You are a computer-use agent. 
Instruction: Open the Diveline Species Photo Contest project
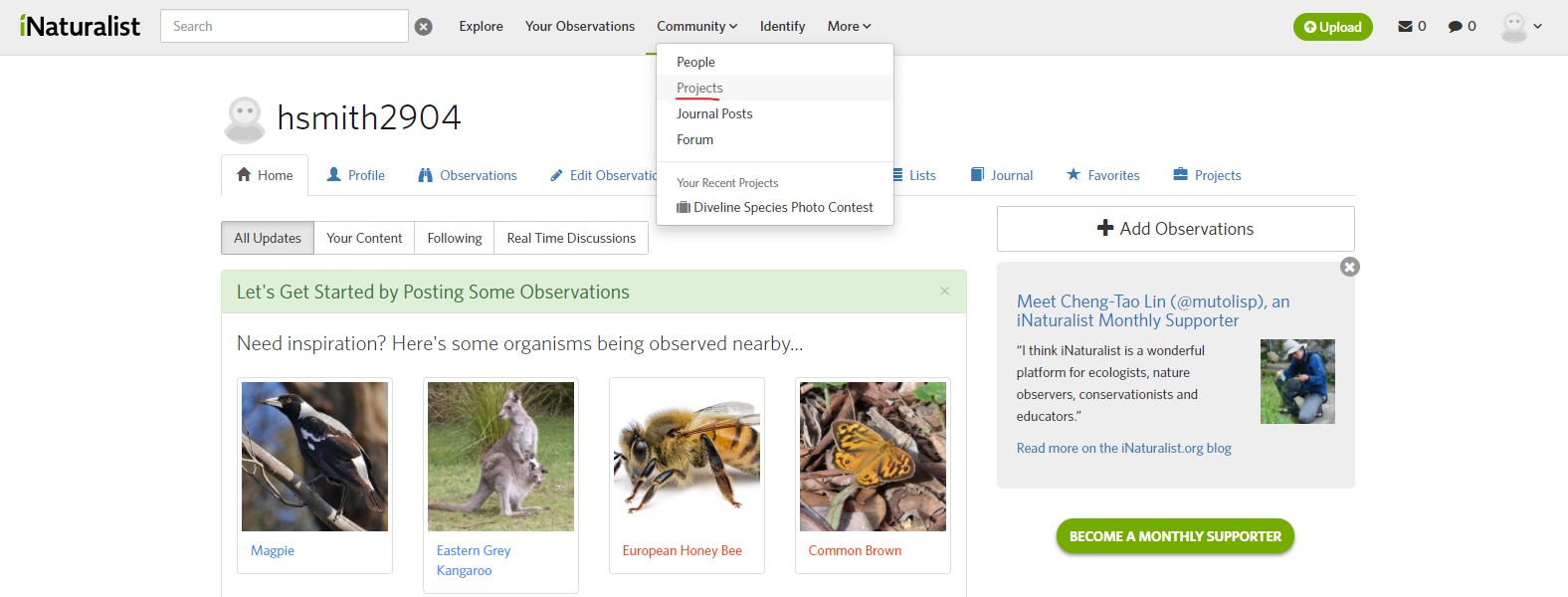(x=775, y=207)
